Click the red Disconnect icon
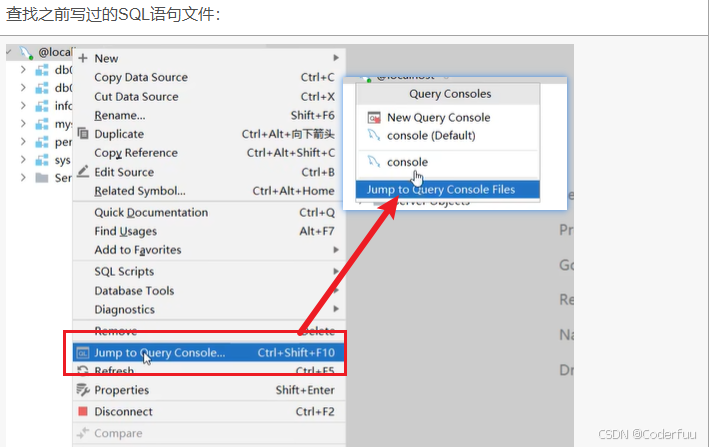The image size is (710, 447). tap(83, 411)
